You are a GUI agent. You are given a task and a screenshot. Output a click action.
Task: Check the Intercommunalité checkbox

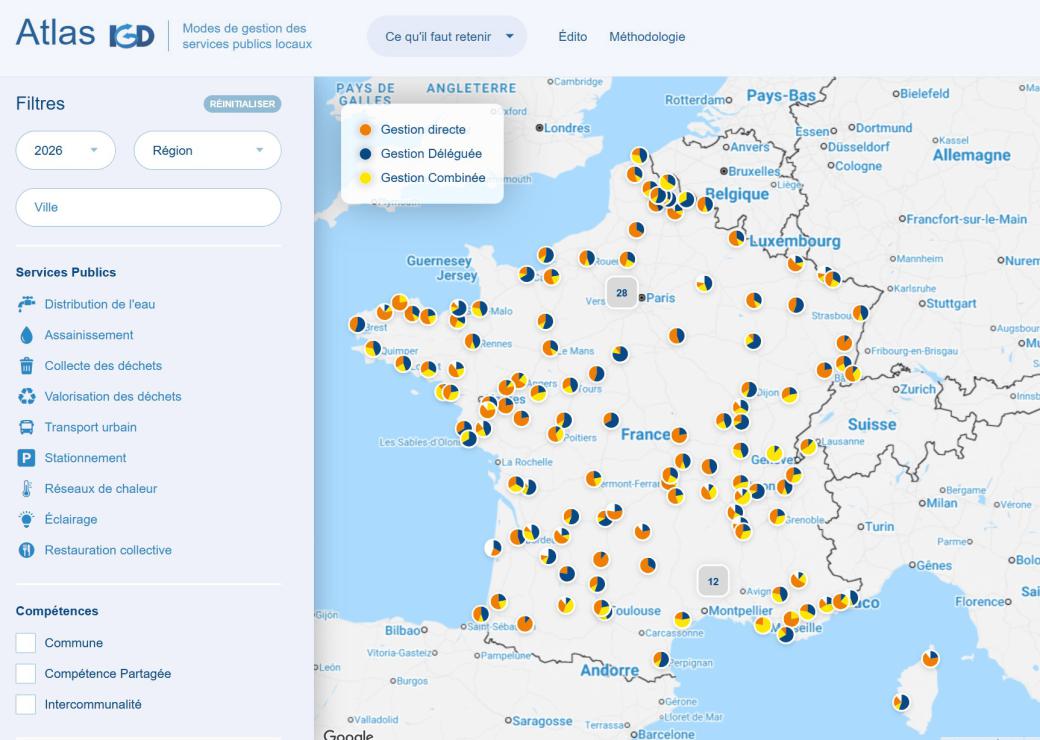pyautogui.click(x=26, y=704)
